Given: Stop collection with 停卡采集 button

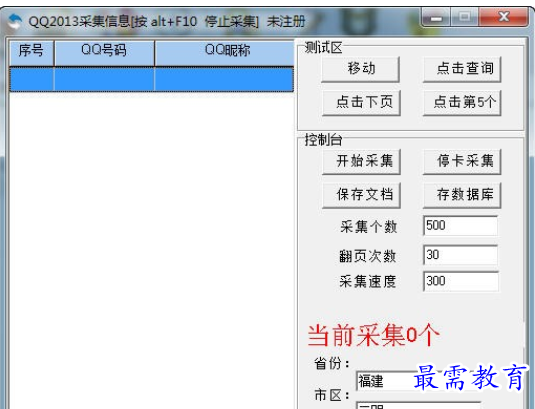Looking at the screenshot, I should (x=462, y=162).
